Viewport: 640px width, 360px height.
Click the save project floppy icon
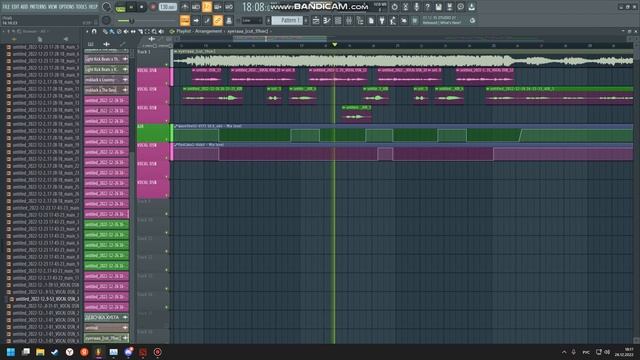coord(438,7)
